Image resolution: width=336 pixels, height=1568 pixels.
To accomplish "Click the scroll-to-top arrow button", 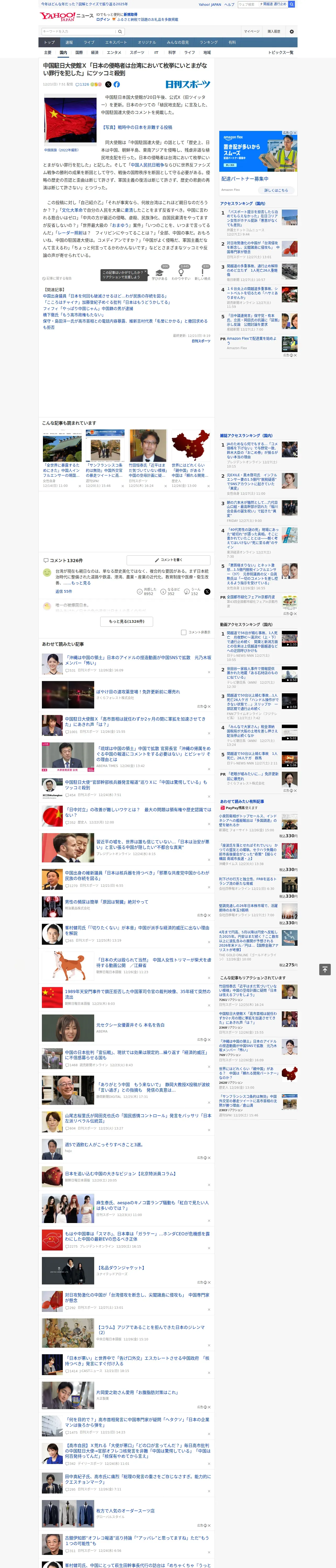I will coord(325,970).
